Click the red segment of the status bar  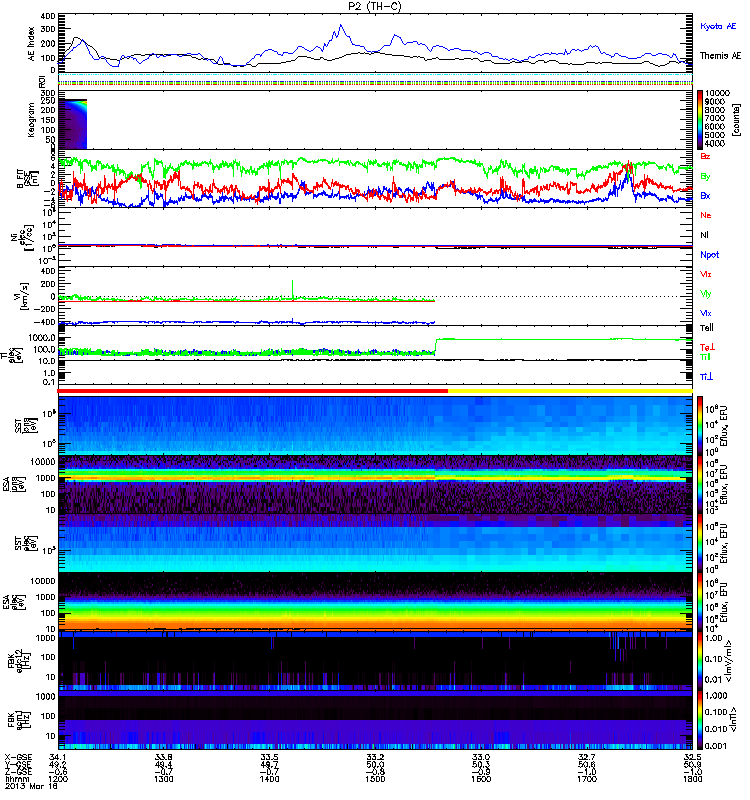pyautogui.click(x=253, y=391)
